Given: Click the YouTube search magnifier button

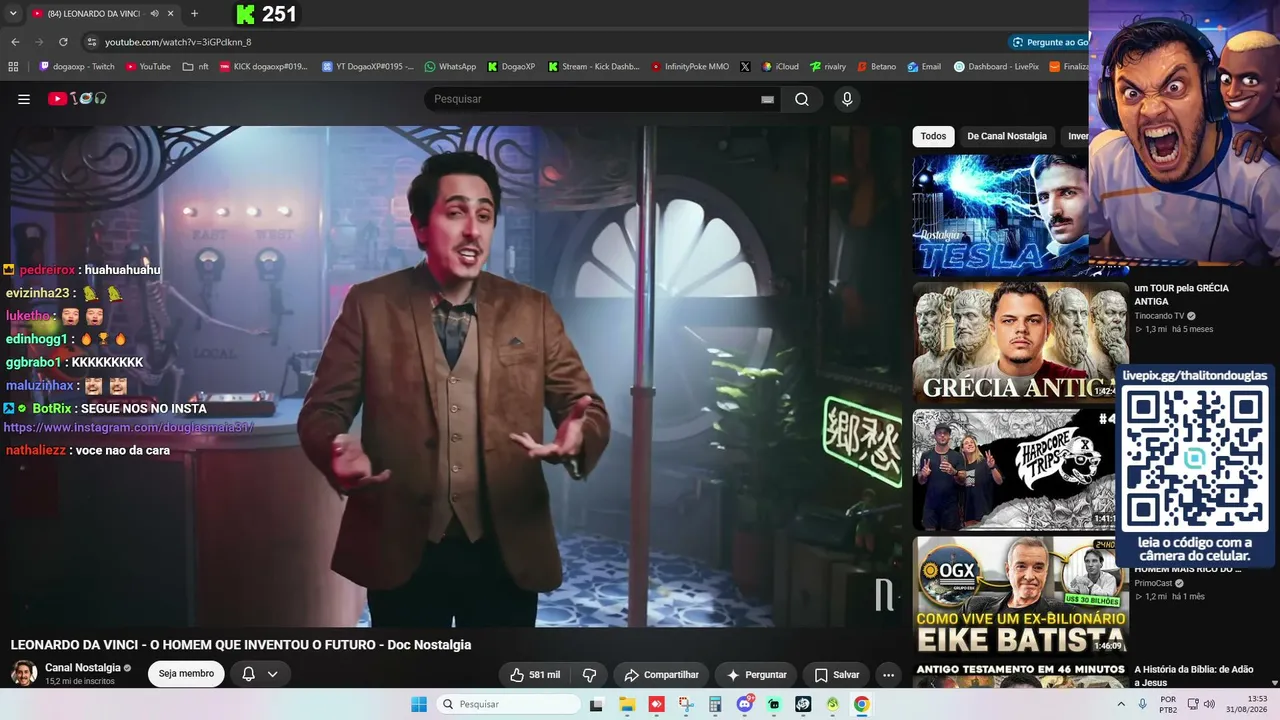Looking at the screenshot, I should (x=802, y=99).
